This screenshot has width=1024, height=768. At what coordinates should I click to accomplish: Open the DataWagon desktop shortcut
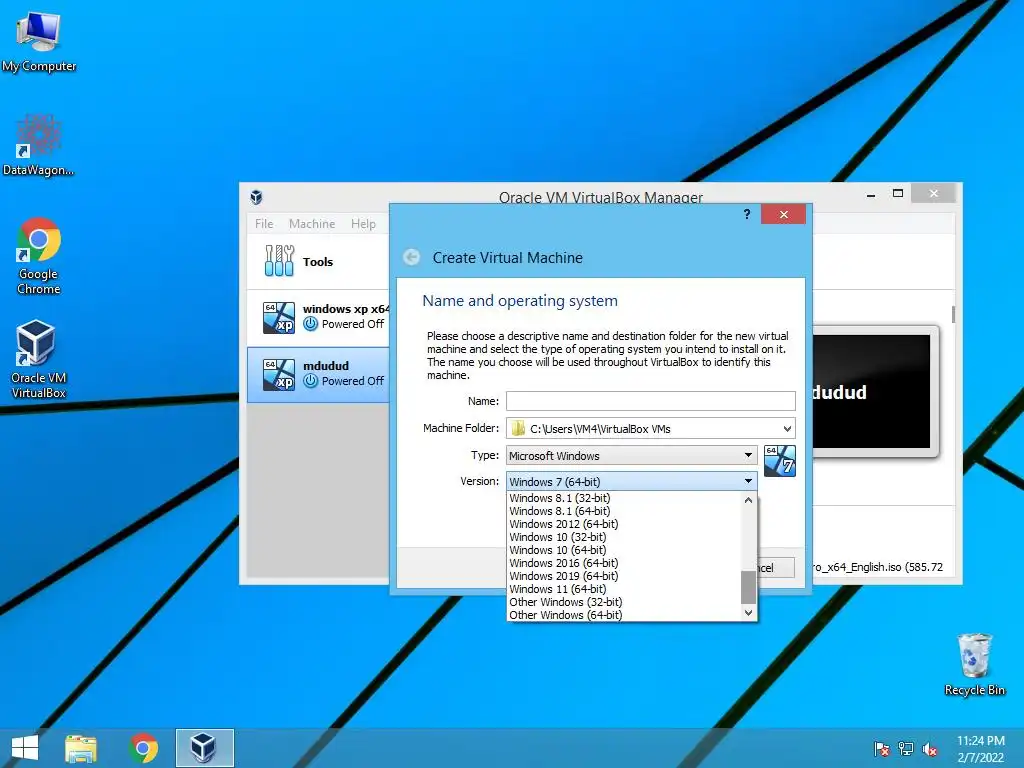39,145
